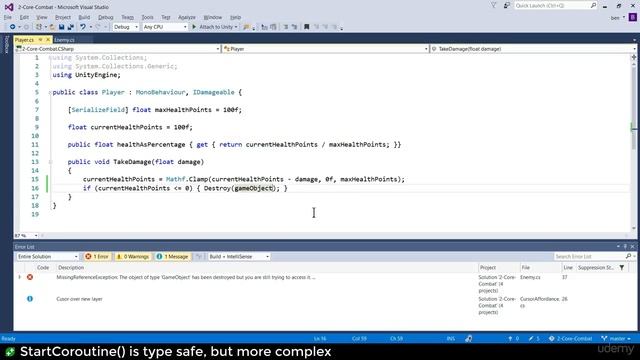Click the 2-Core-Combat repository in status bar

(x=570, y=339)
